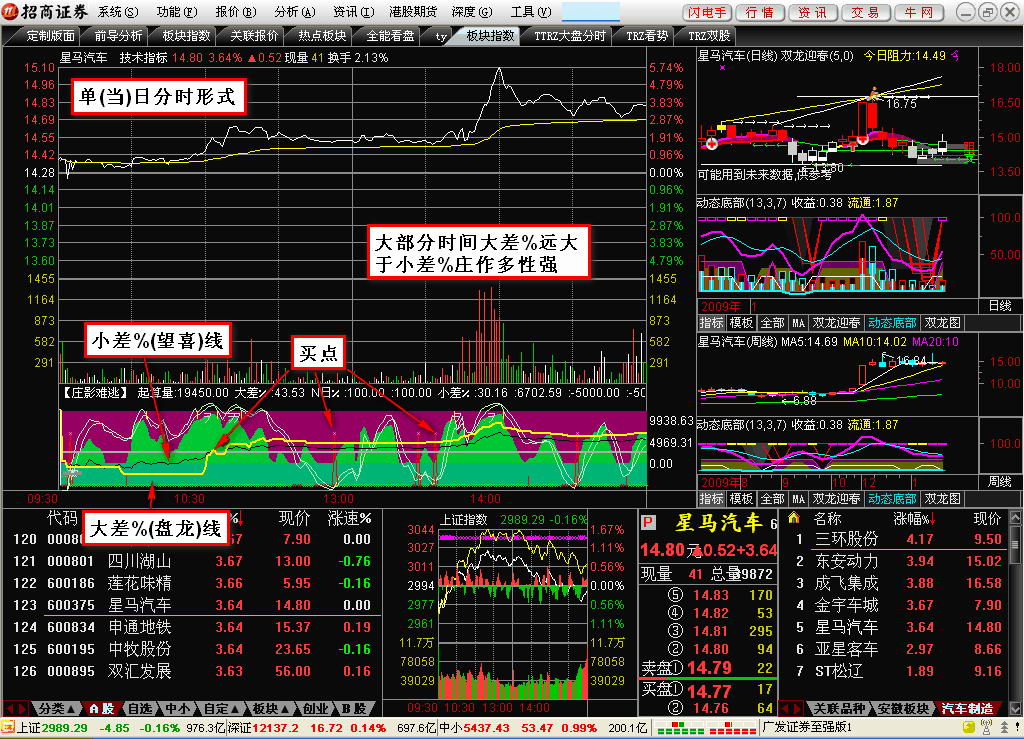Open the 闪电手 quick trade button
The image size is (1024, 739).
coord(707,12)
